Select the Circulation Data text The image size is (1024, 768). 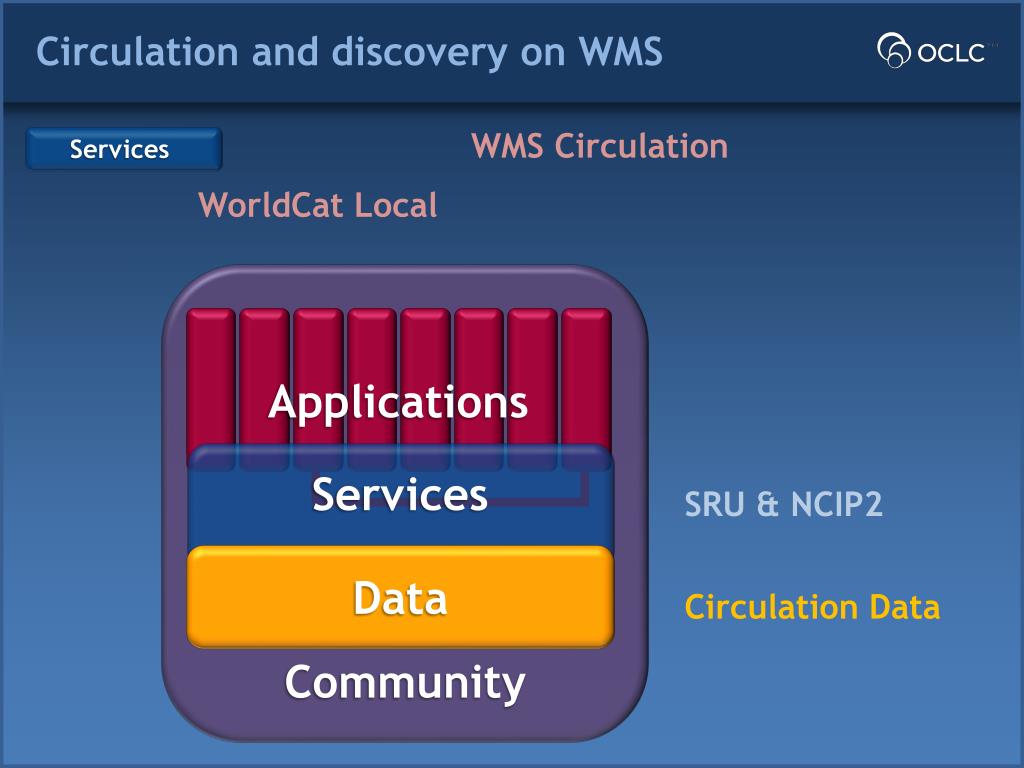tap(812, 607)
